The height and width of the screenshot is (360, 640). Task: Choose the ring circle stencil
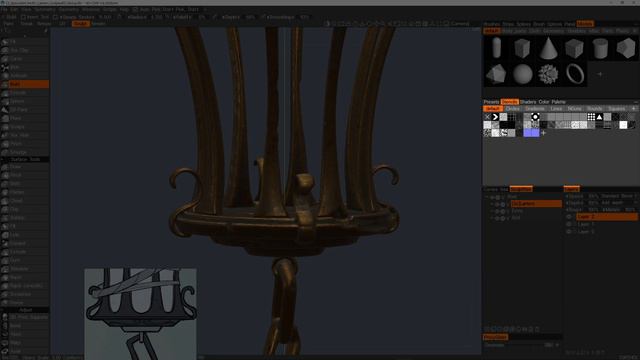(535, 117)
